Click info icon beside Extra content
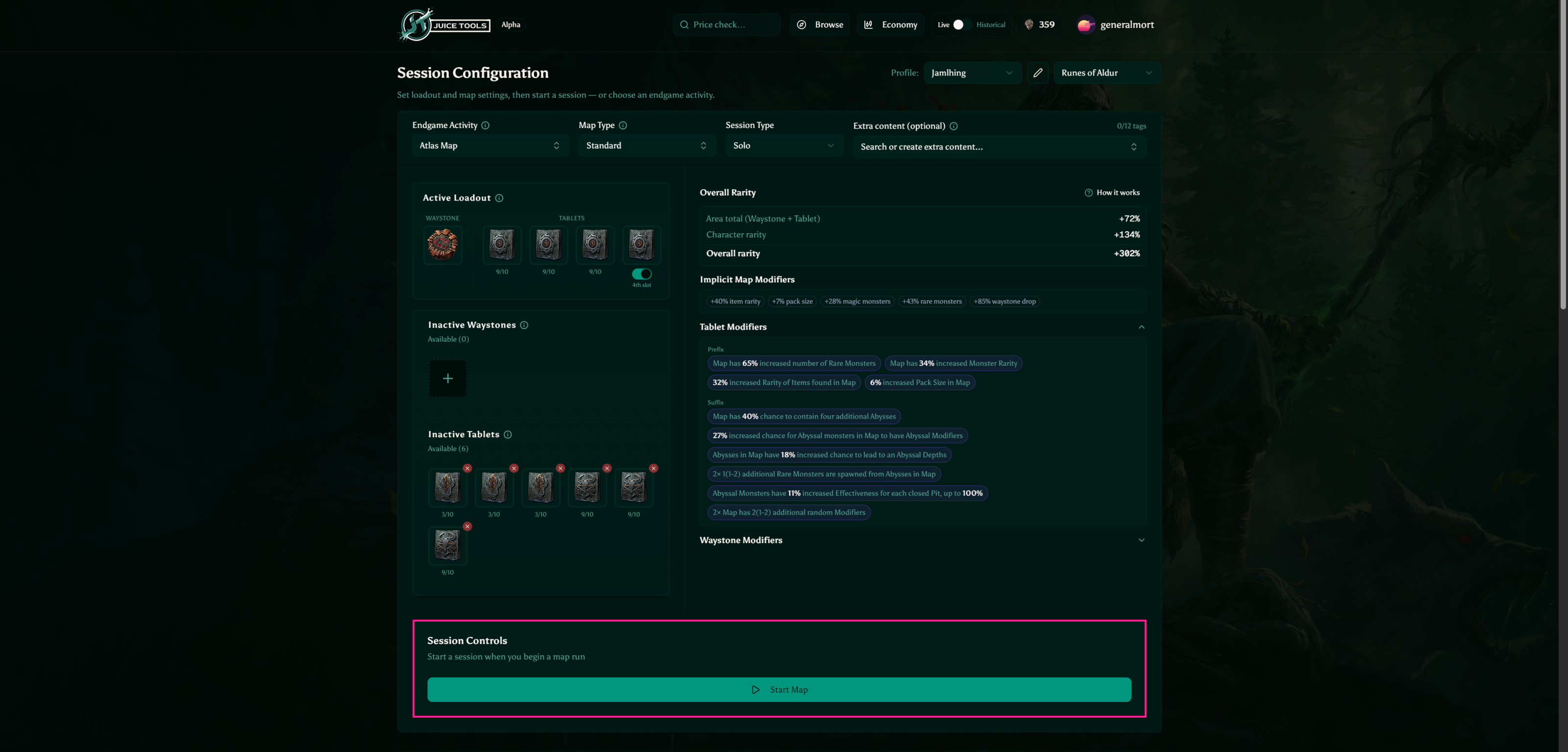This screenshot has width=1568, height=752. tap(954, 126)
